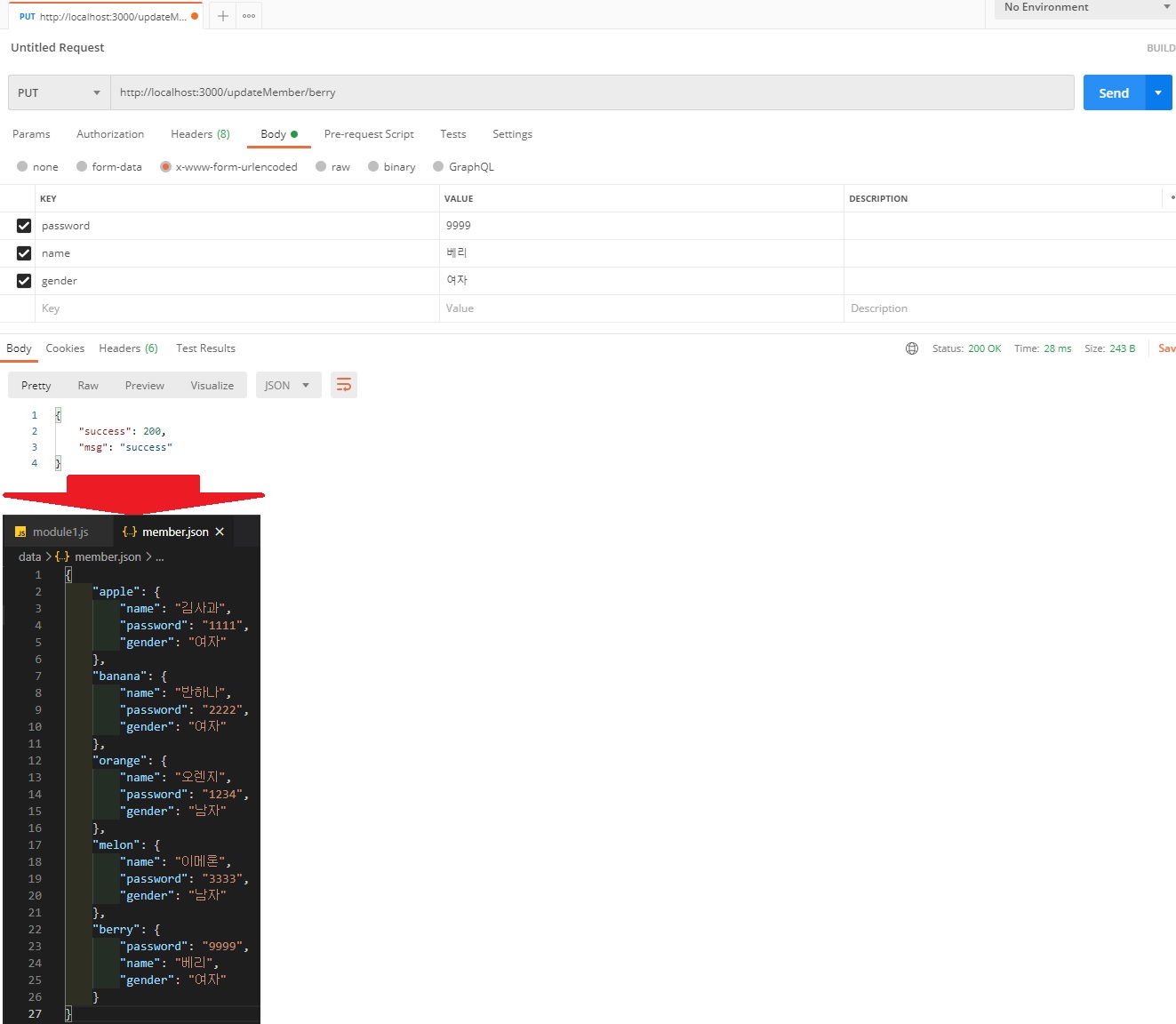Open the response Headers (6) tab
The width and height of the screenshot is (1176, 1024).
128,348
